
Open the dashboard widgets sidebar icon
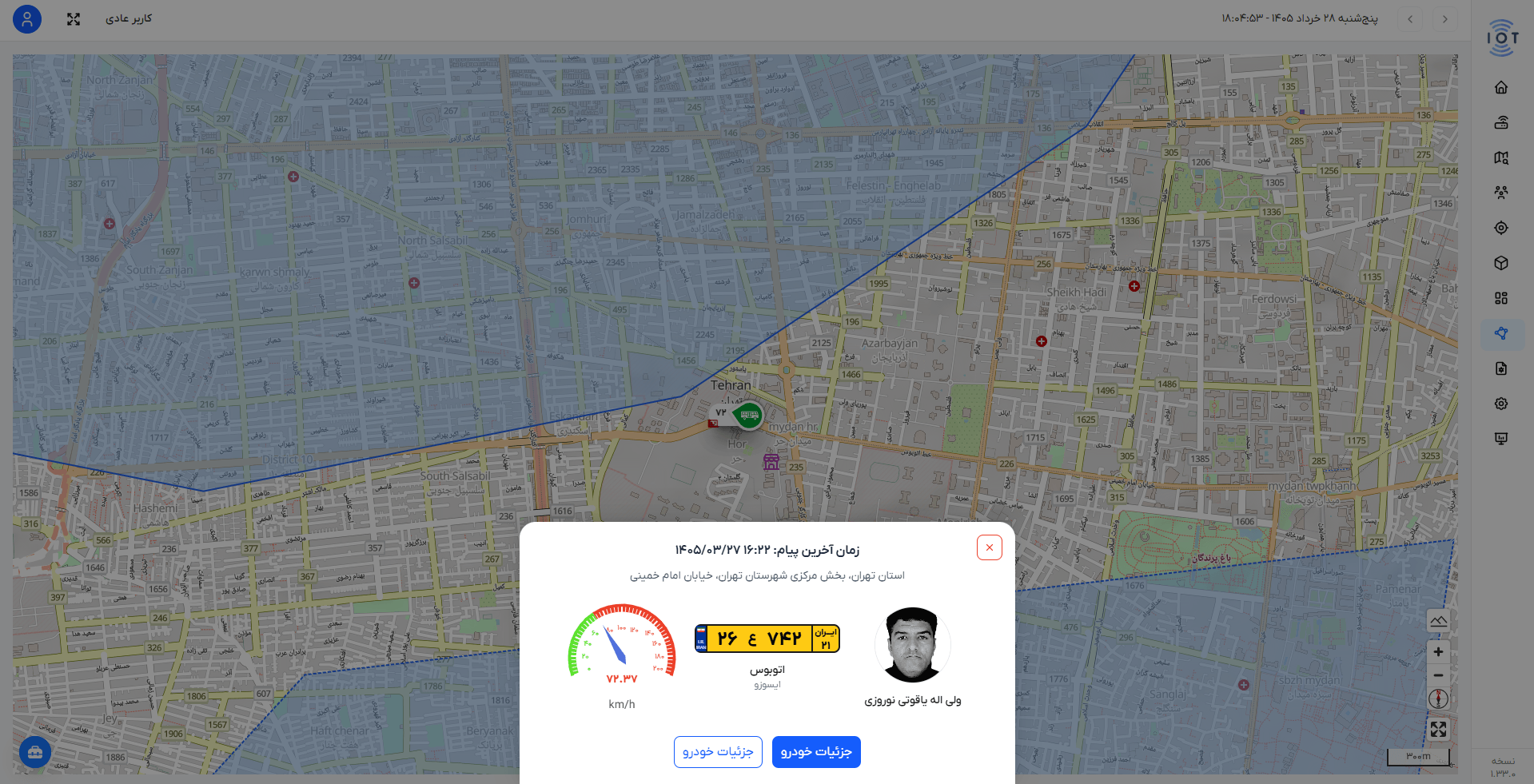(1501, 298)
